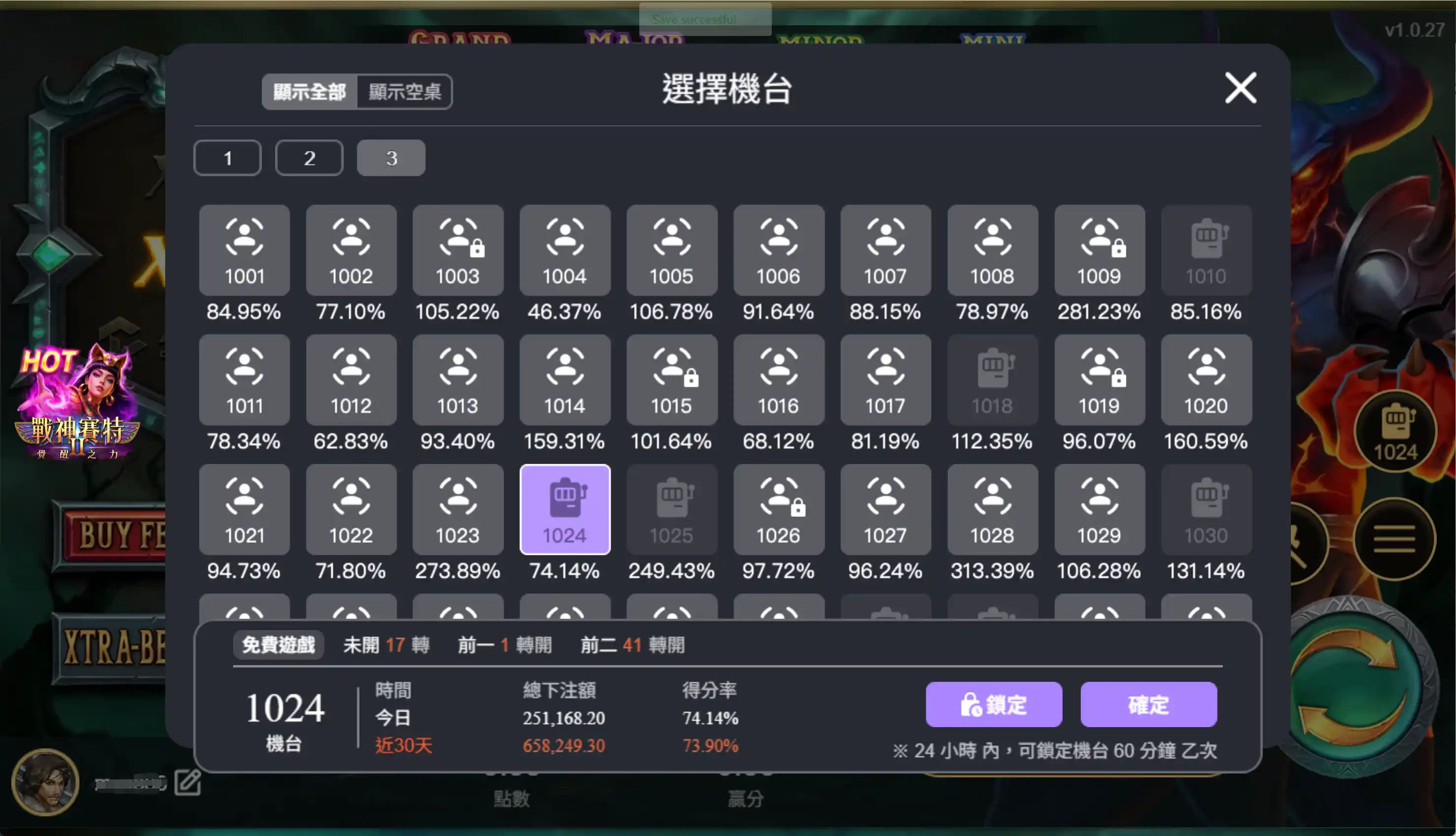Select machine 1002 tile

coord(351,250)
